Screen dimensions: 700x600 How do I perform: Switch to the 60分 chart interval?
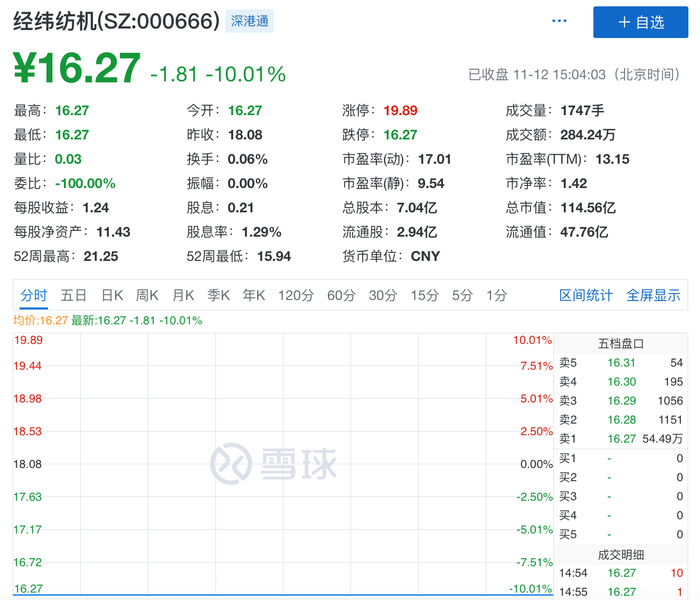point(341,295)
